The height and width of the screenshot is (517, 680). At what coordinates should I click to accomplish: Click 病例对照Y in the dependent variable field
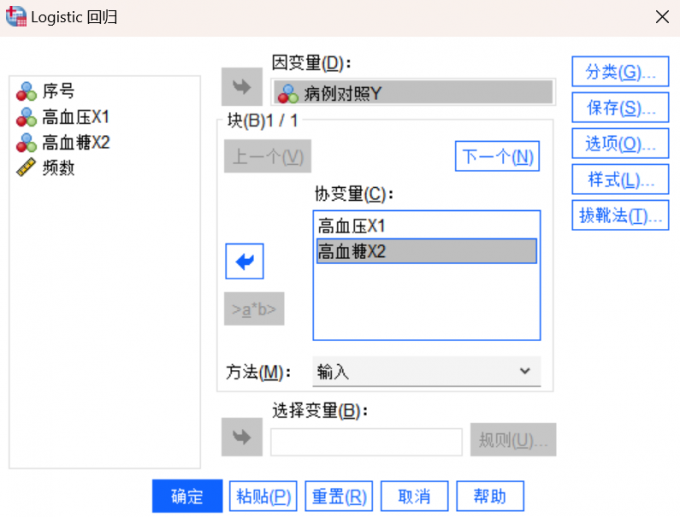tap(413, 93)
